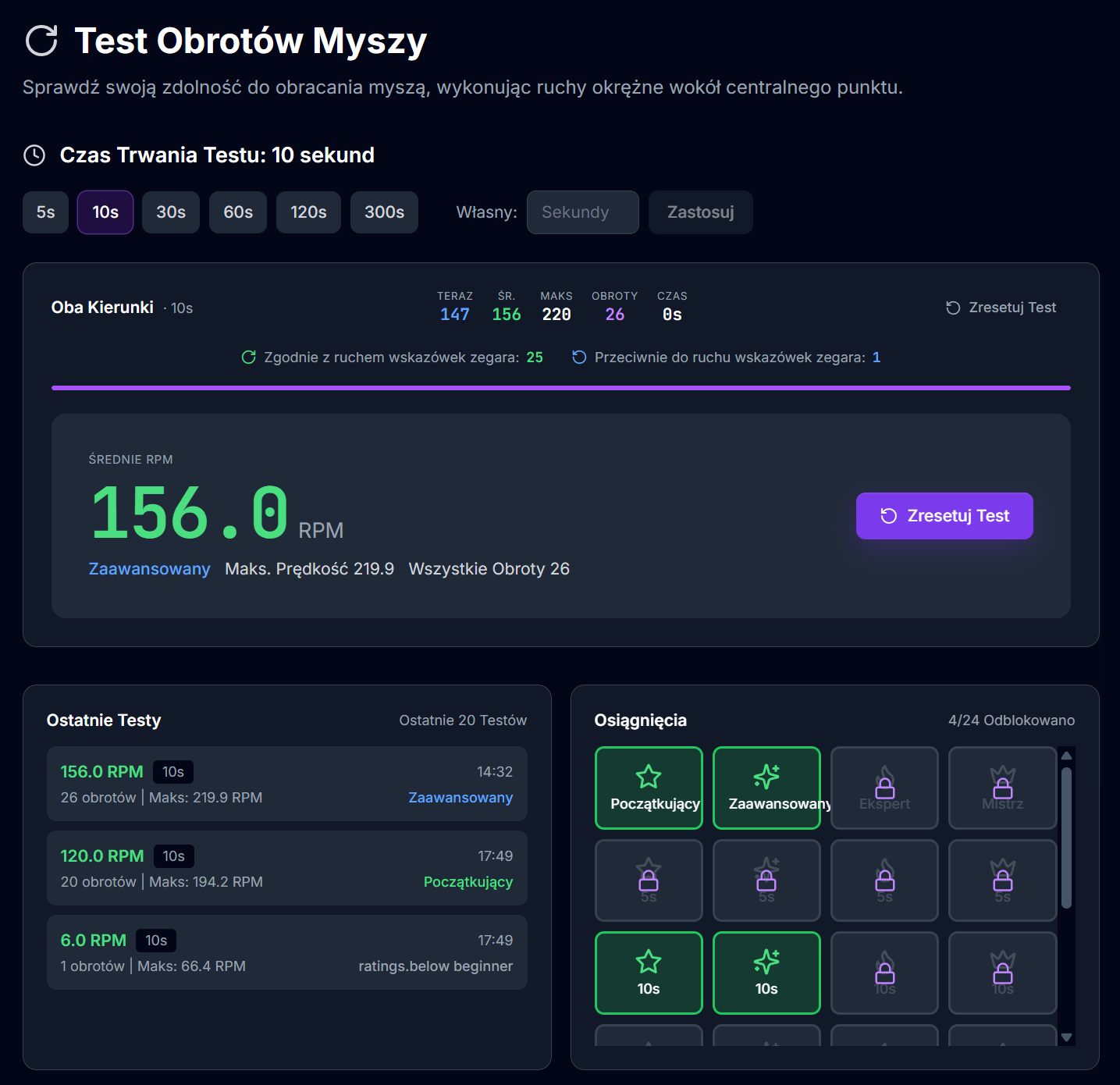
Task: Select the locked 5s flame achievement
Action: (884, 880)
